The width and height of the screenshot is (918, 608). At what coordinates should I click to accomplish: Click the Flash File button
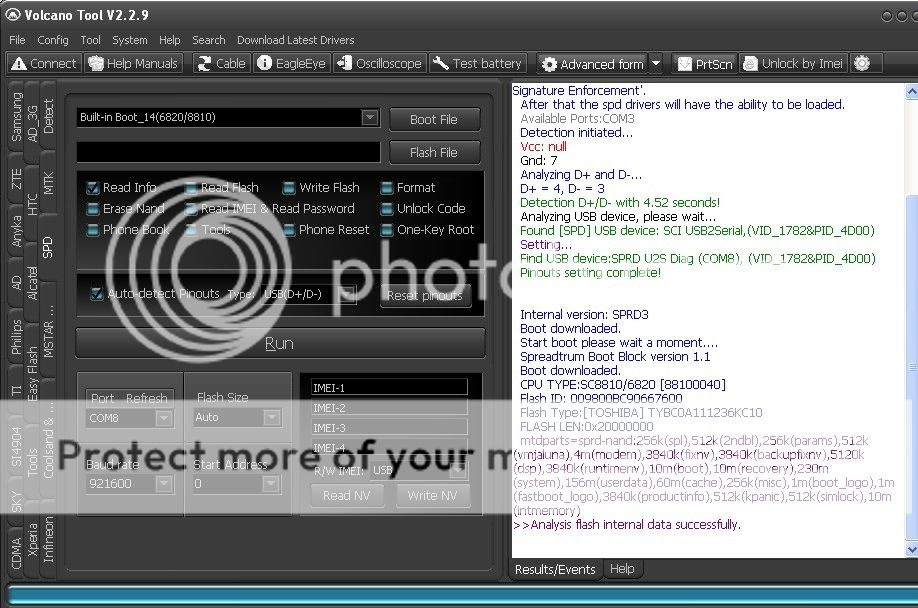[x=434, y=153]
